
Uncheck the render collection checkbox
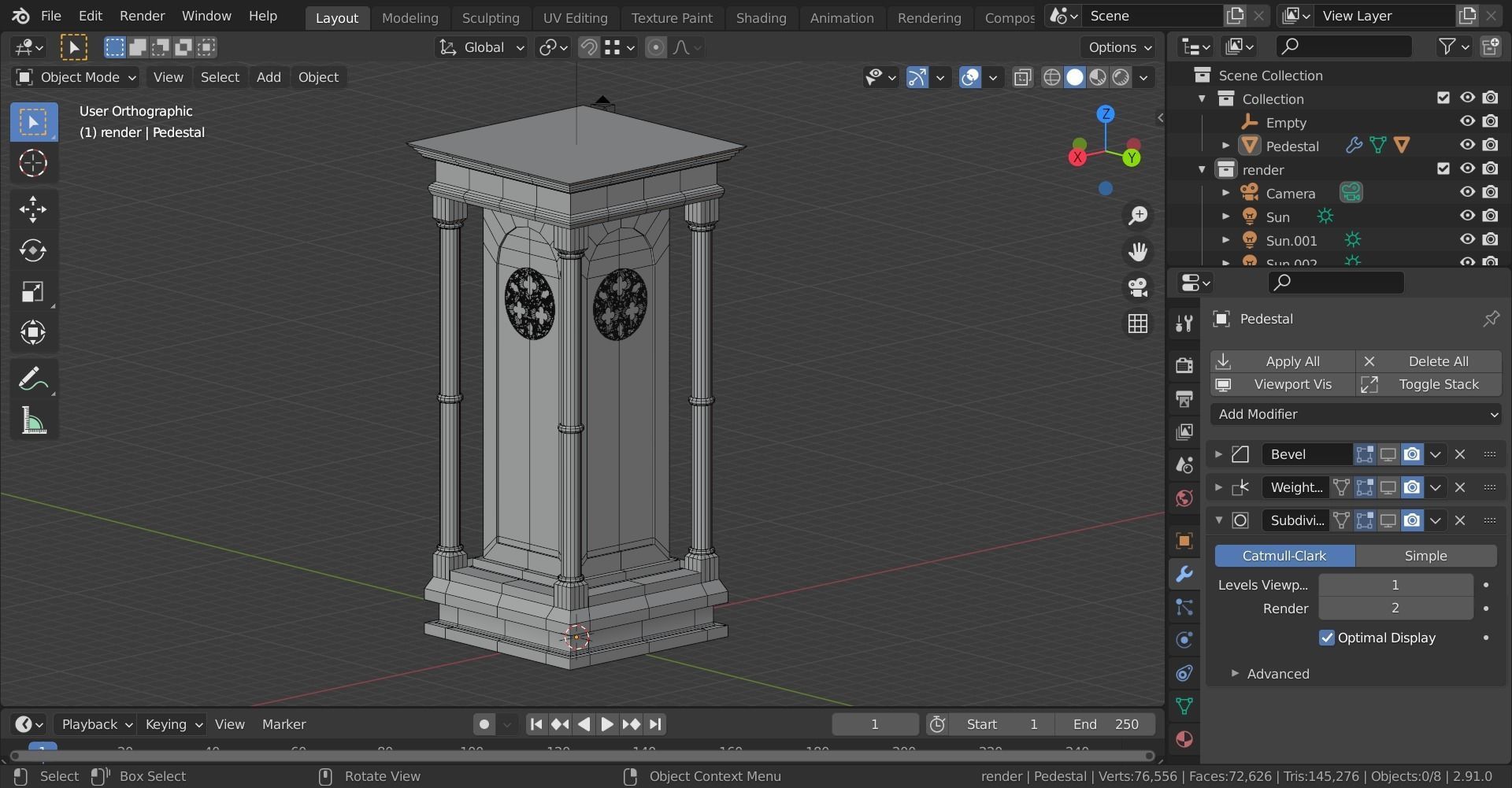point(1443,168)
